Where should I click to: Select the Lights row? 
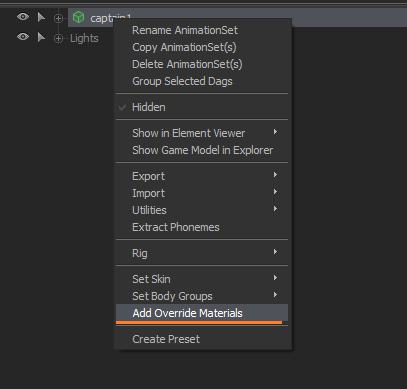[84, 38]
